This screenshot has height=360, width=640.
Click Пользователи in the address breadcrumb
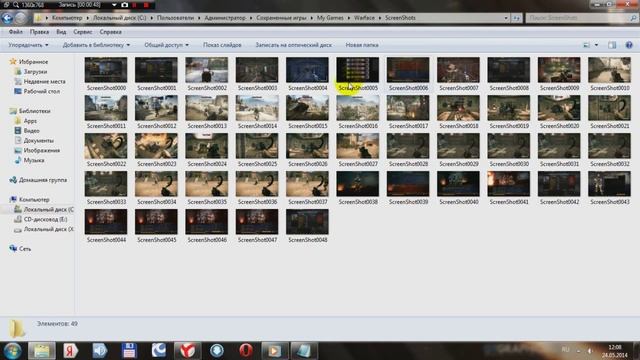pos(175,18)
